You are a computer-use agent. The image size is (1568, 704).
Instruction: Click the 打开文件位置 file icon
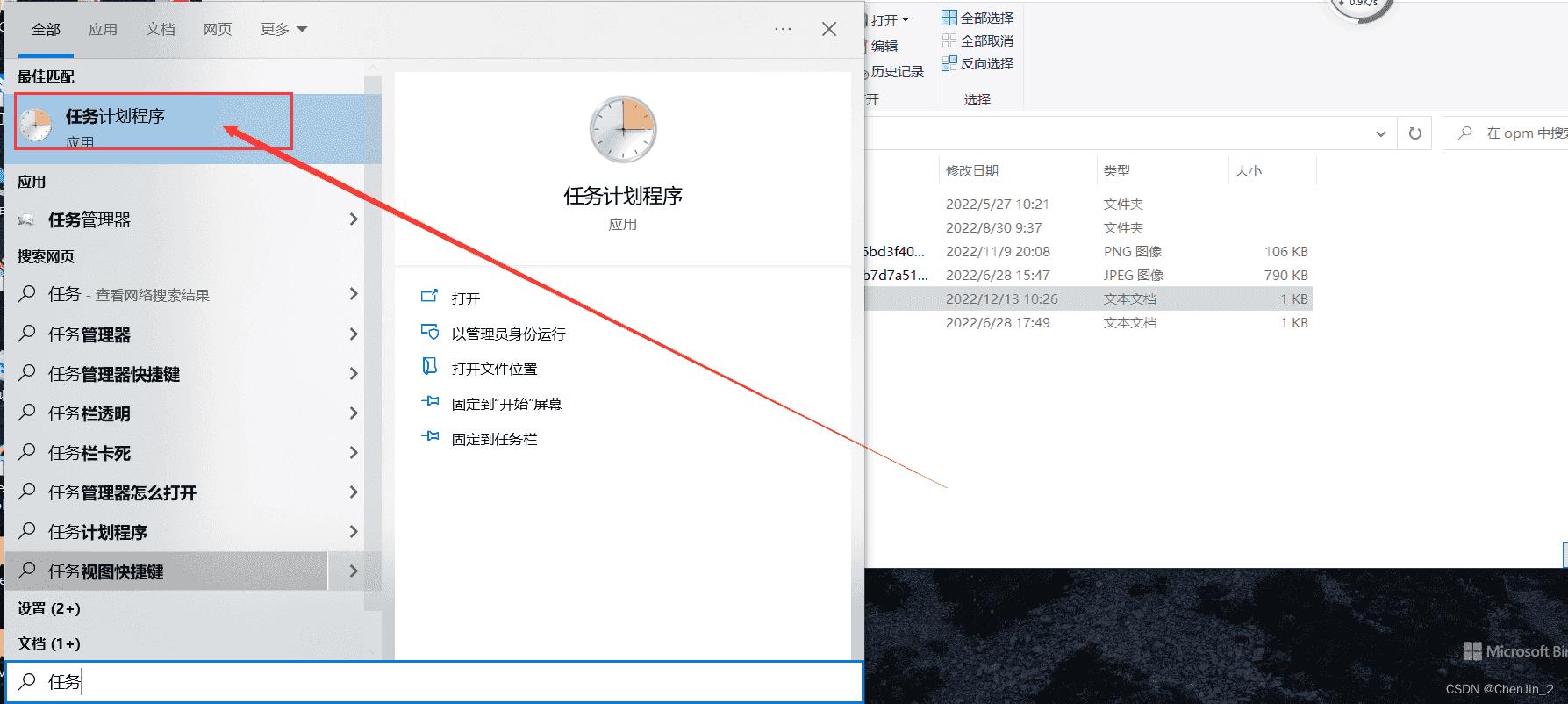pyautogui.click(x=430, y=366)
